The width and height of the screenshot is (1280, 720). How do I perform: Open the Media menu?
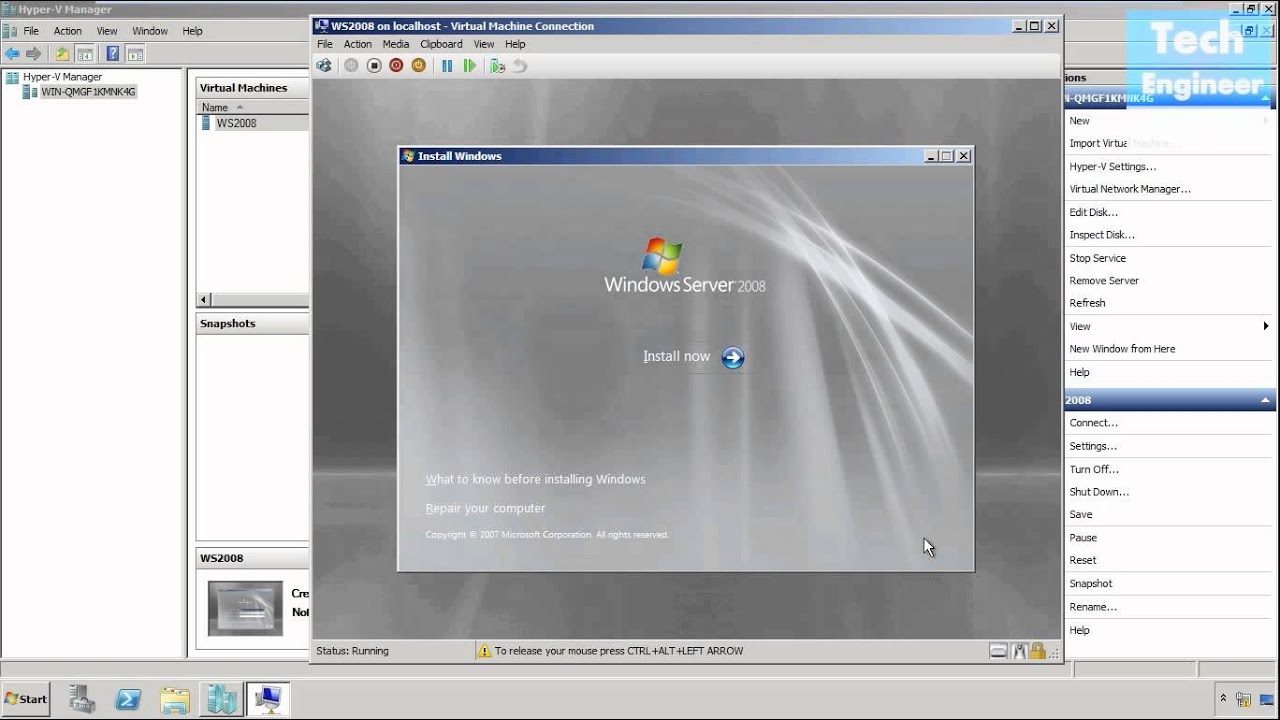(x=396, y=44)
